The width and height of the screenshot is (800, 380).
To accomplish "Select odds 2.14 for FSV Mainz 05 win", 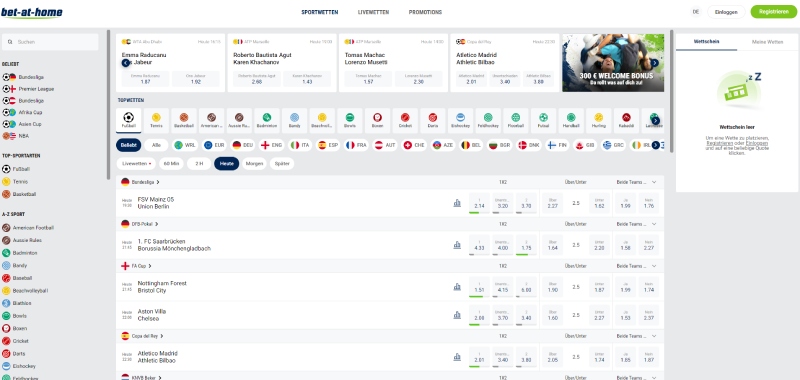I will [x=479, y=203].
